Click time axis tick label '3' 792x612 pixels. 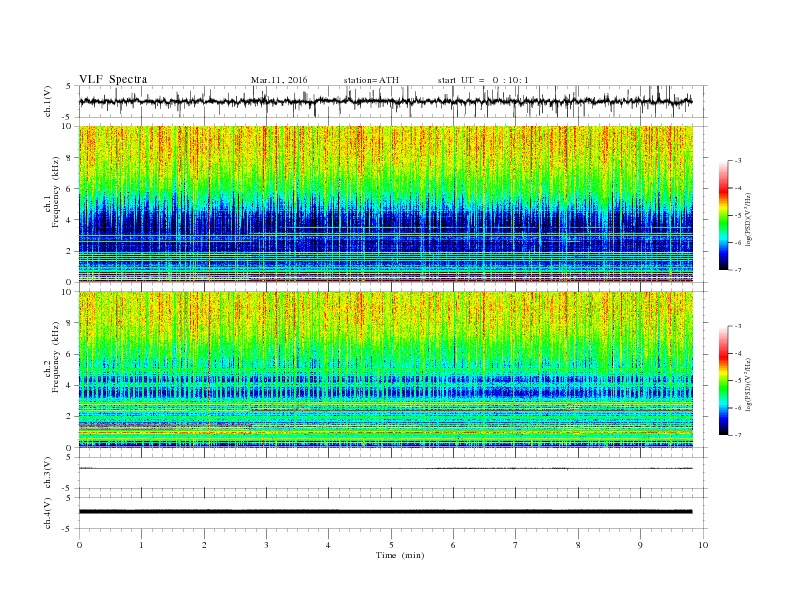pos(266,545)
